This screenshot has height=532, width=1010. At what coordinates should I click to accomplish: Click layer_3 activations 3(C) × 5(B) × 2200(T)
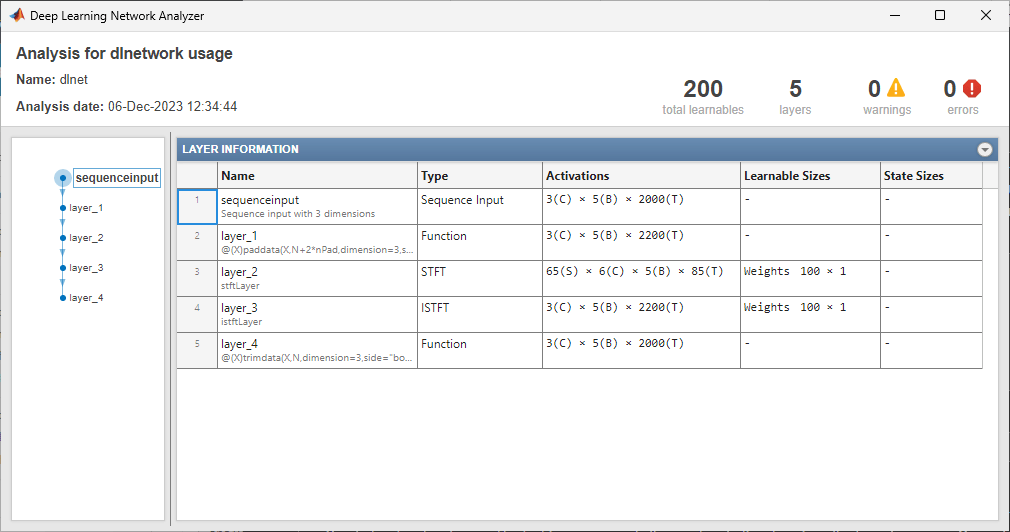642,314
